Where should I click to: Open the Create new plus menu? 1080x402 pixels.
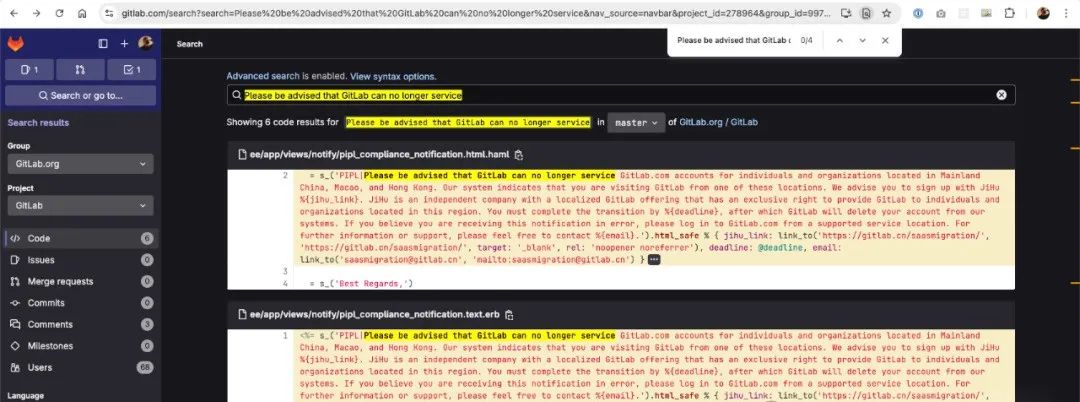pyautogui.click(x=124, y=43)
